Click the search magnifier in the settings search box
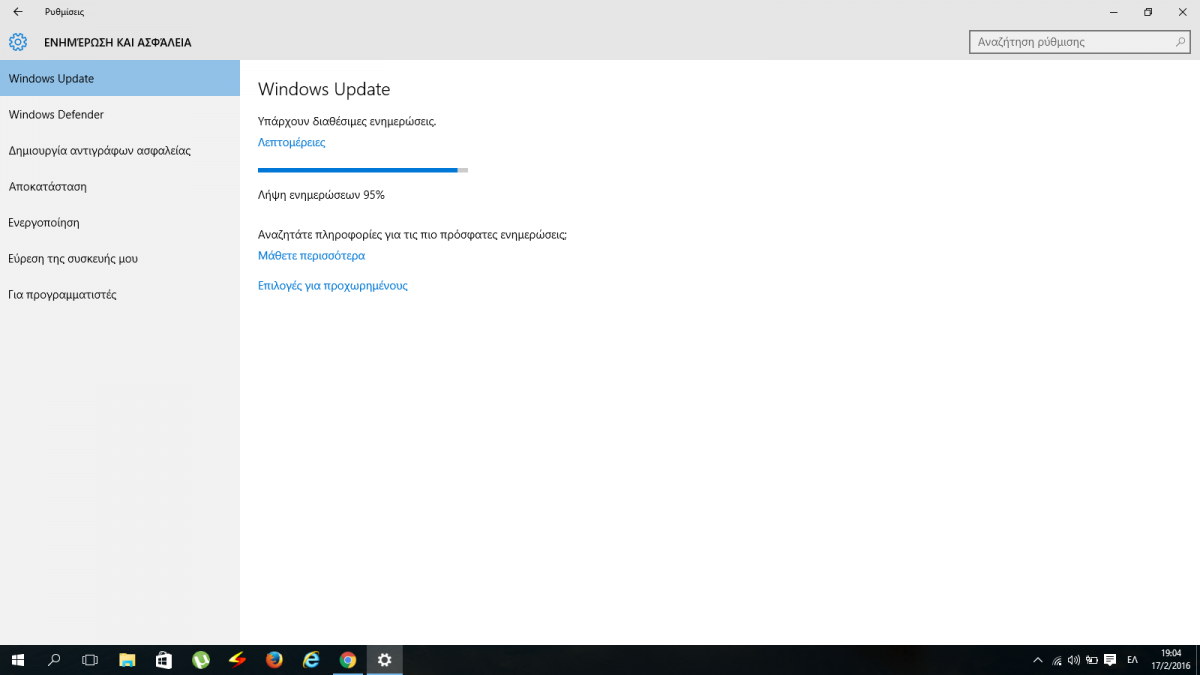Viewport: 1200px width, 675px height. click(1181, 42)
